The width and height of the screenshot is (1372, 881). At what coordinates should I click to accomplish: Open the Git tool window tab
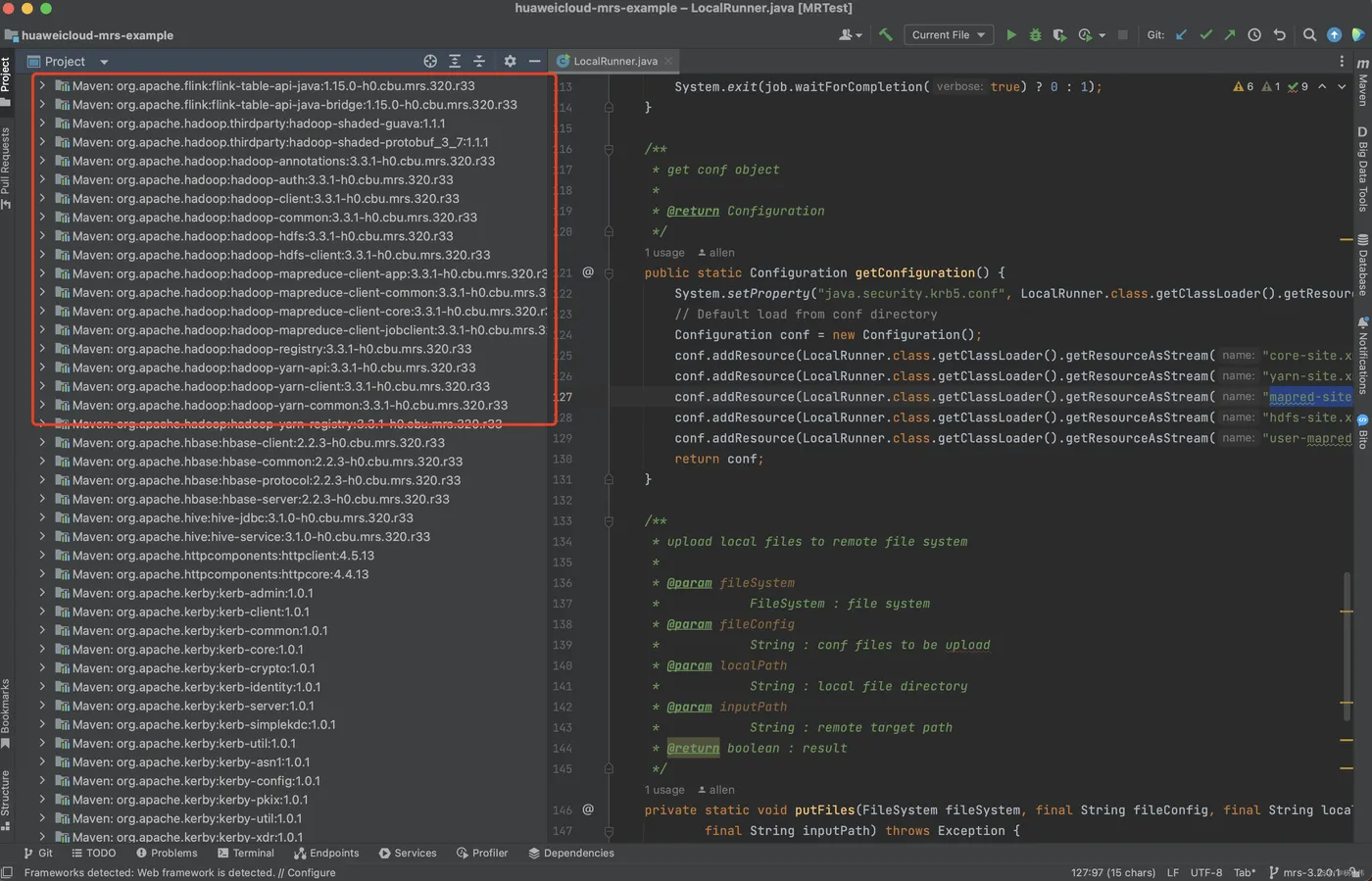(x=38, y=853)
